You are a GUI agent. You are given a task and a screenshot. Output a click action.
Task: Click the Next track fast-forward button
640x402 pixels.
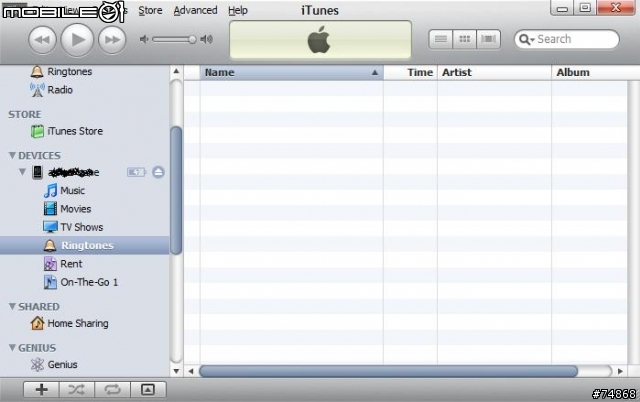point(112,40)
